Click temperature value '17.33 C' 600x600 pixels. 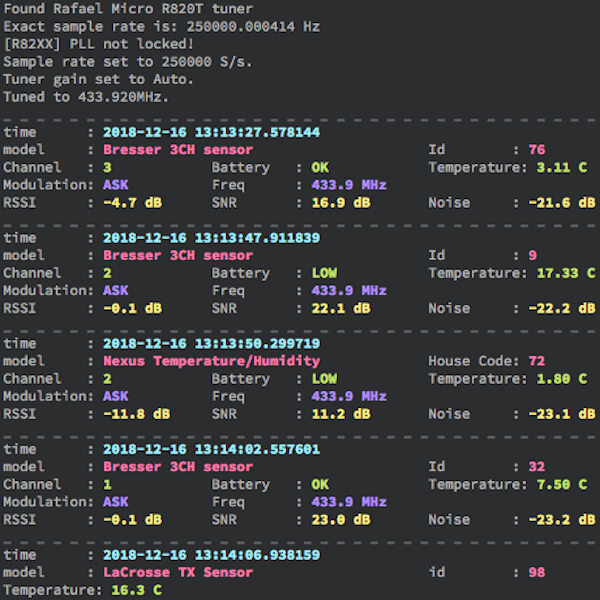click(x=566, y=273)
